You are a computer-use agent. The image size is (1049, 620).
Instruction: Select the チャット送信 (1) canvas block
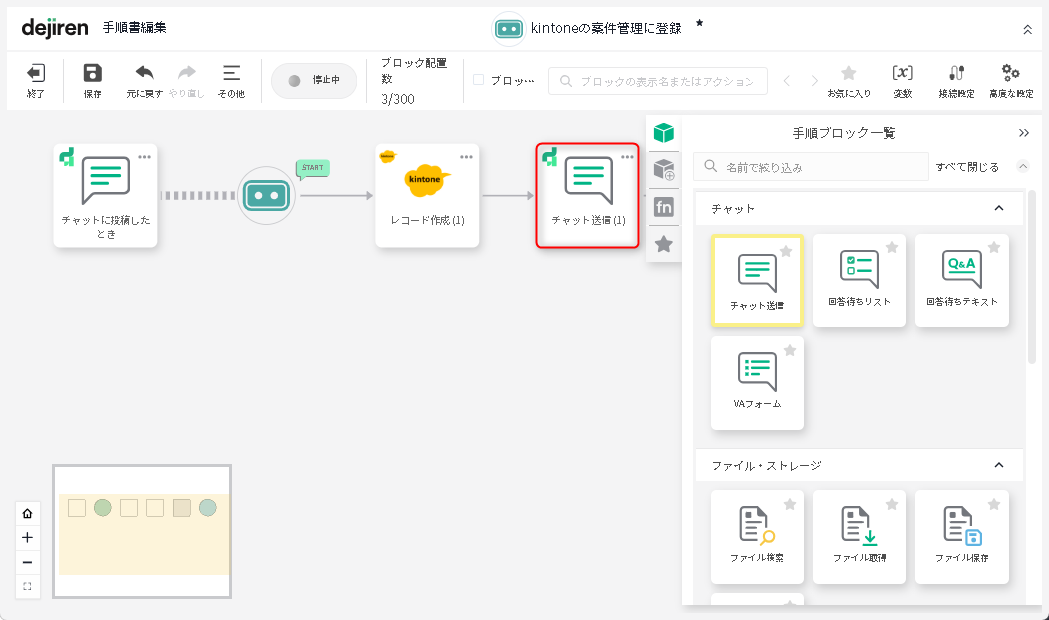588,195
